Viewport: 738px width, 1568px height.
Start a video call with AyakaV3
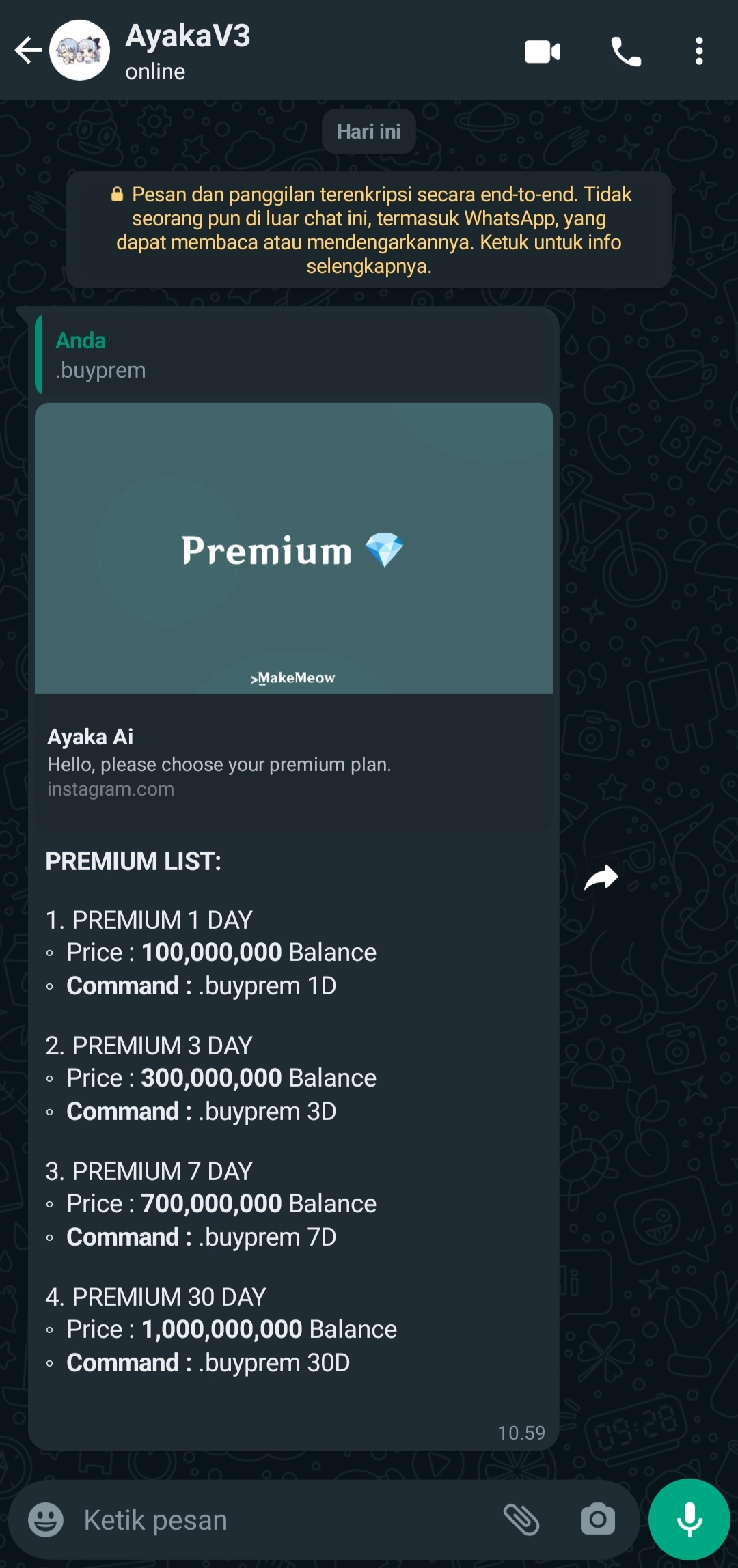click(542, 52)
